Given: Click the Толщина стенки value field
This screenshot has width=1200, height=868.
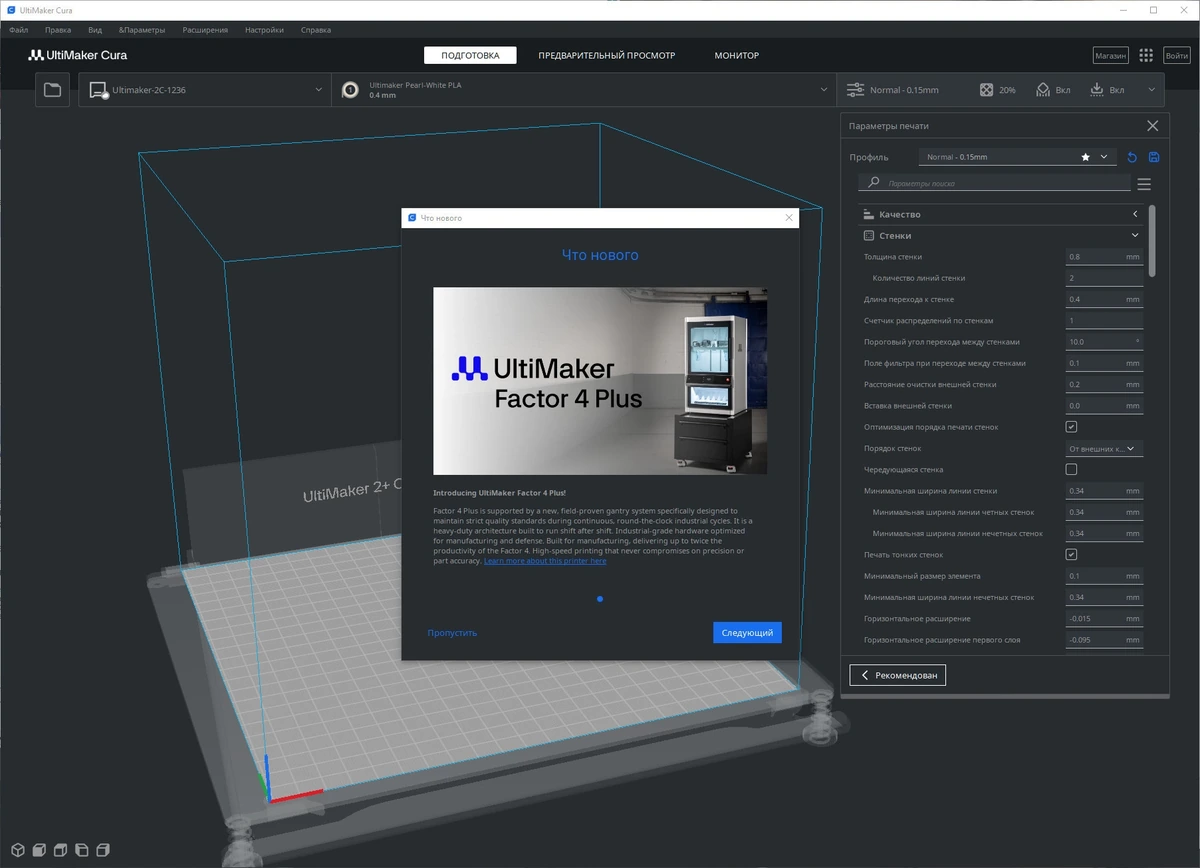Looking at the screenshot, I should (1104, 257).
